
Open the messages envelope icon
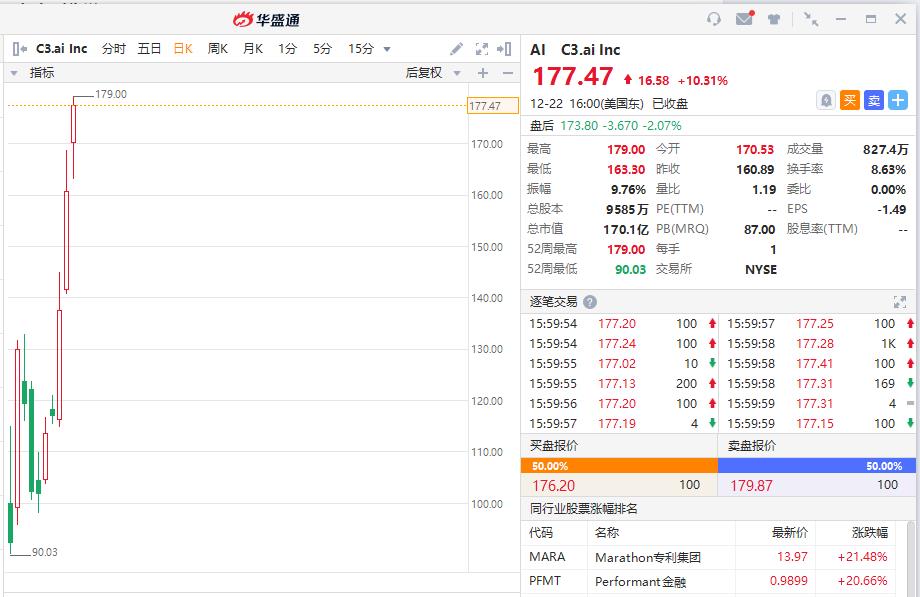[744, 19]
